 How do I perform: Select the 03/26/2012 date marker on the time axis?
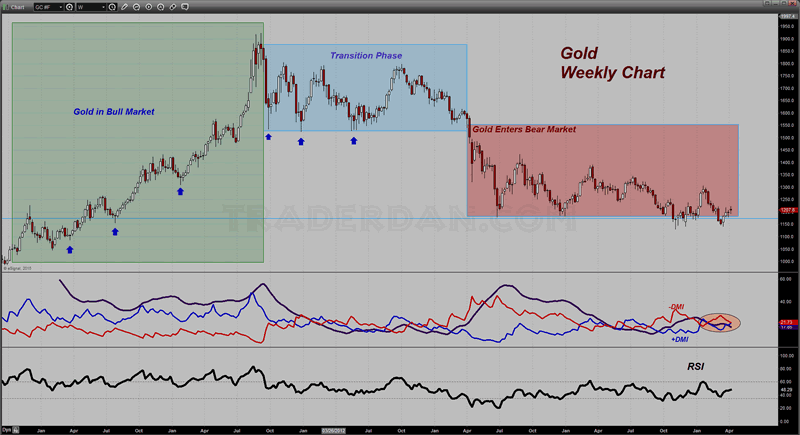(333, 430)
